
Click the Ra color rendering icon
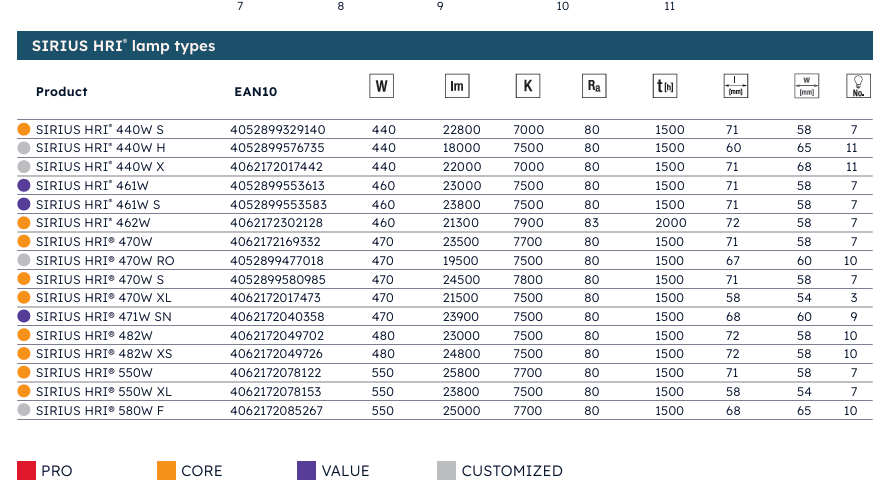pos(594,86)
